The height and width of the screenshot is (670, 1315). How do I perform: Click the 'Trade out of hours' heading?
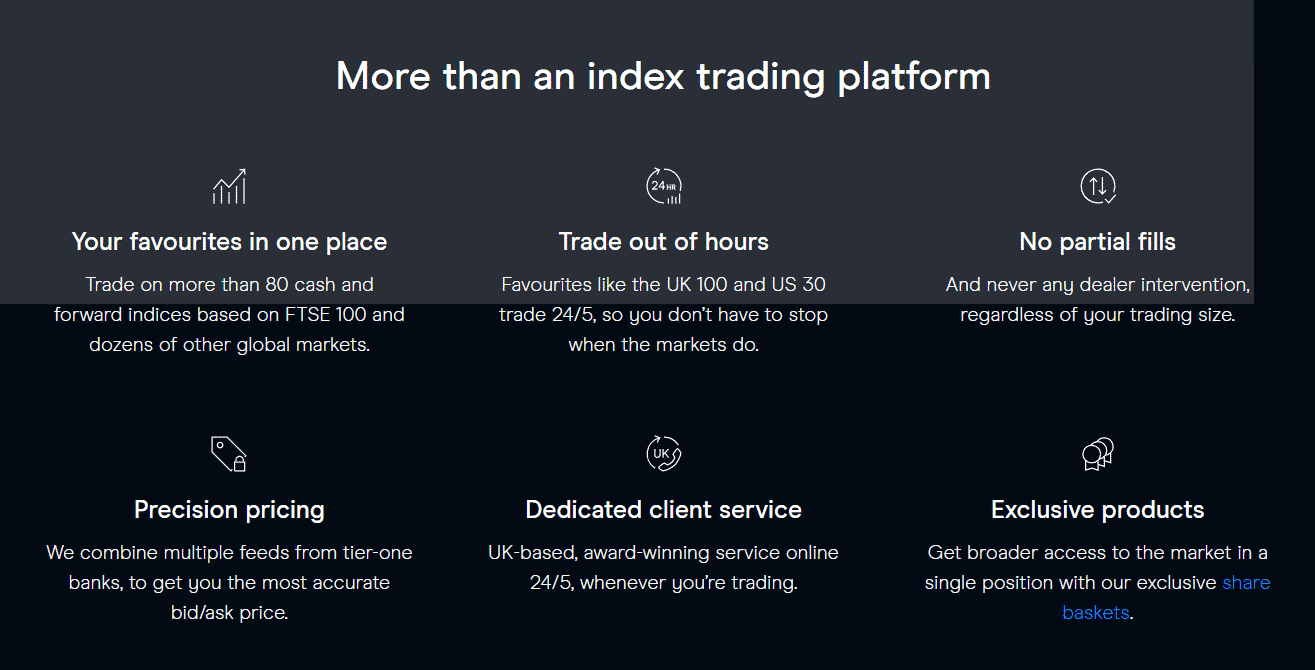[x=664, y=242]
